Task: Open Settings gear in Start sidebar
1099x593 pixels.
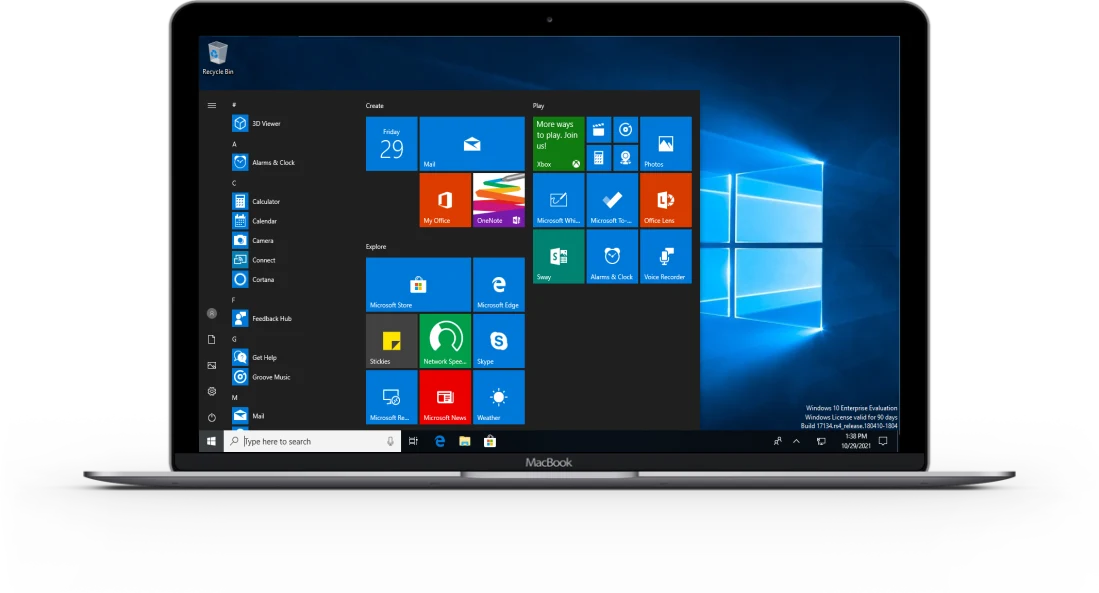Action: tap(212, 391)
